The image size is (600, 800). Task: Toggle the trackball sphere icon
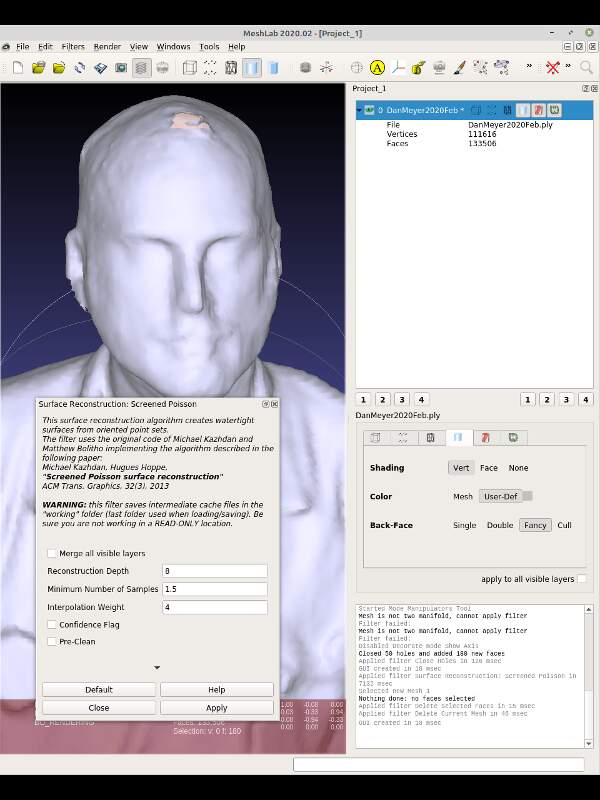(357, 68)
